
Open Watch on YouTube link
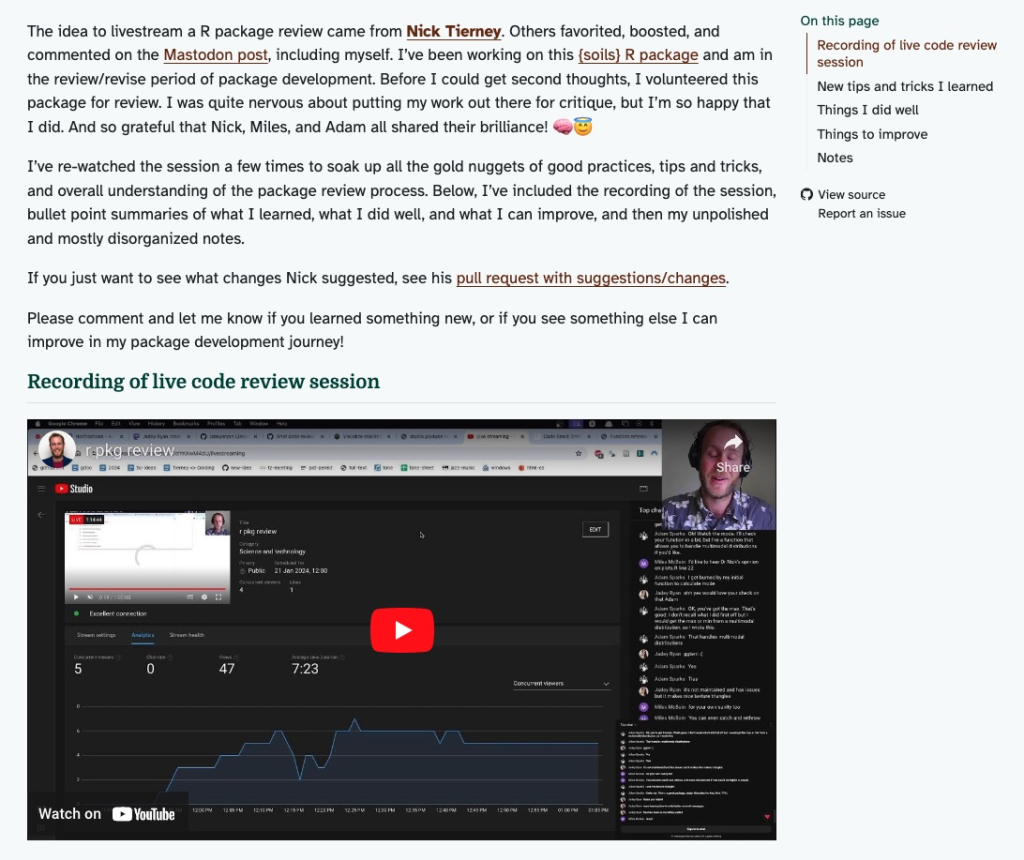click(x=107, y=814)
